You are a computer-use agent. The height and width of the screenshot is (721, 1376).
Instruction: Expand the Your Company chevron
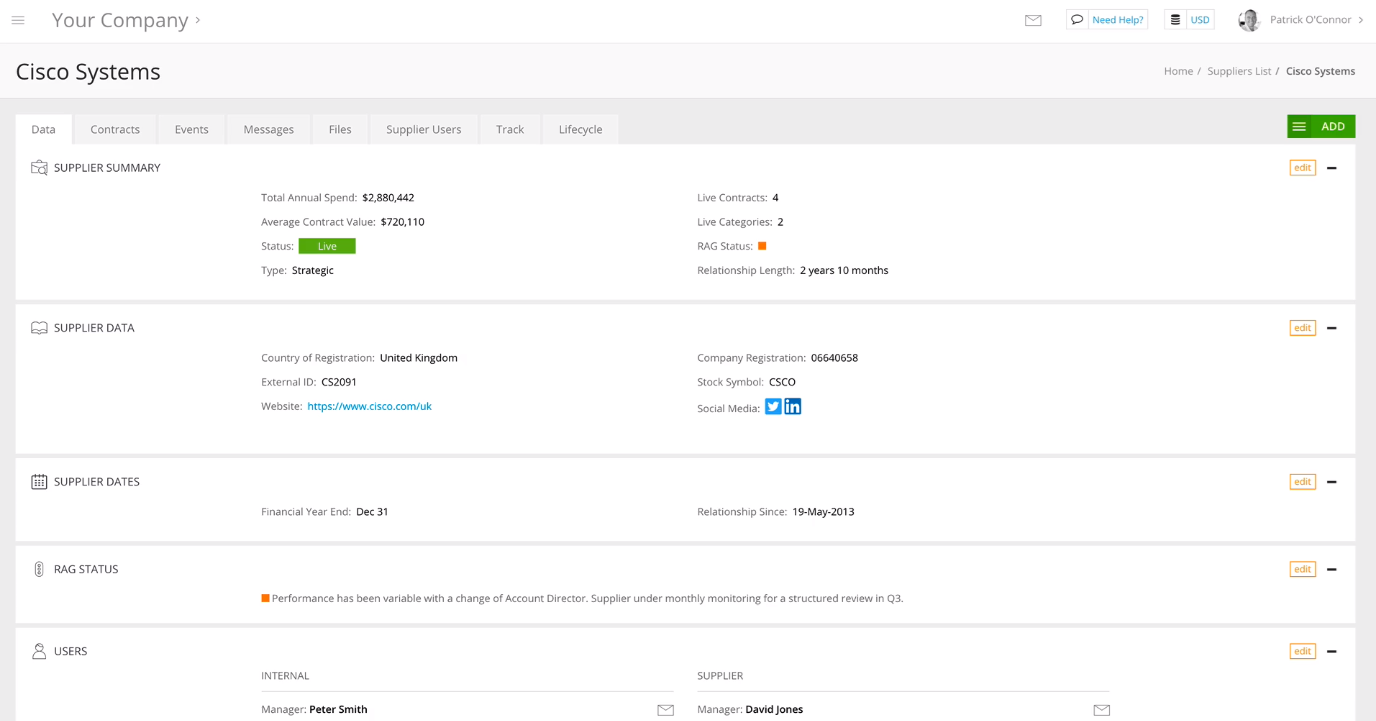(x=198, y=20)
